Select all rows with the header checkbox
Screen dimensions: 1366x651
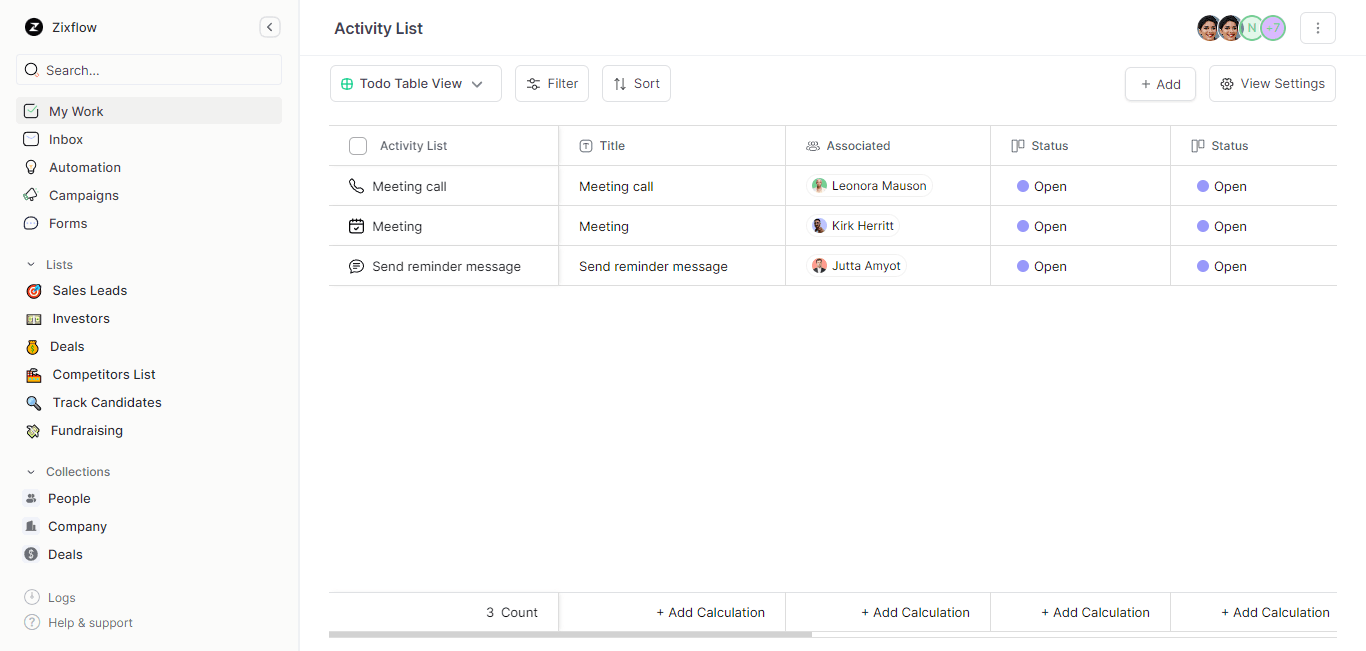tap(357, 145)
